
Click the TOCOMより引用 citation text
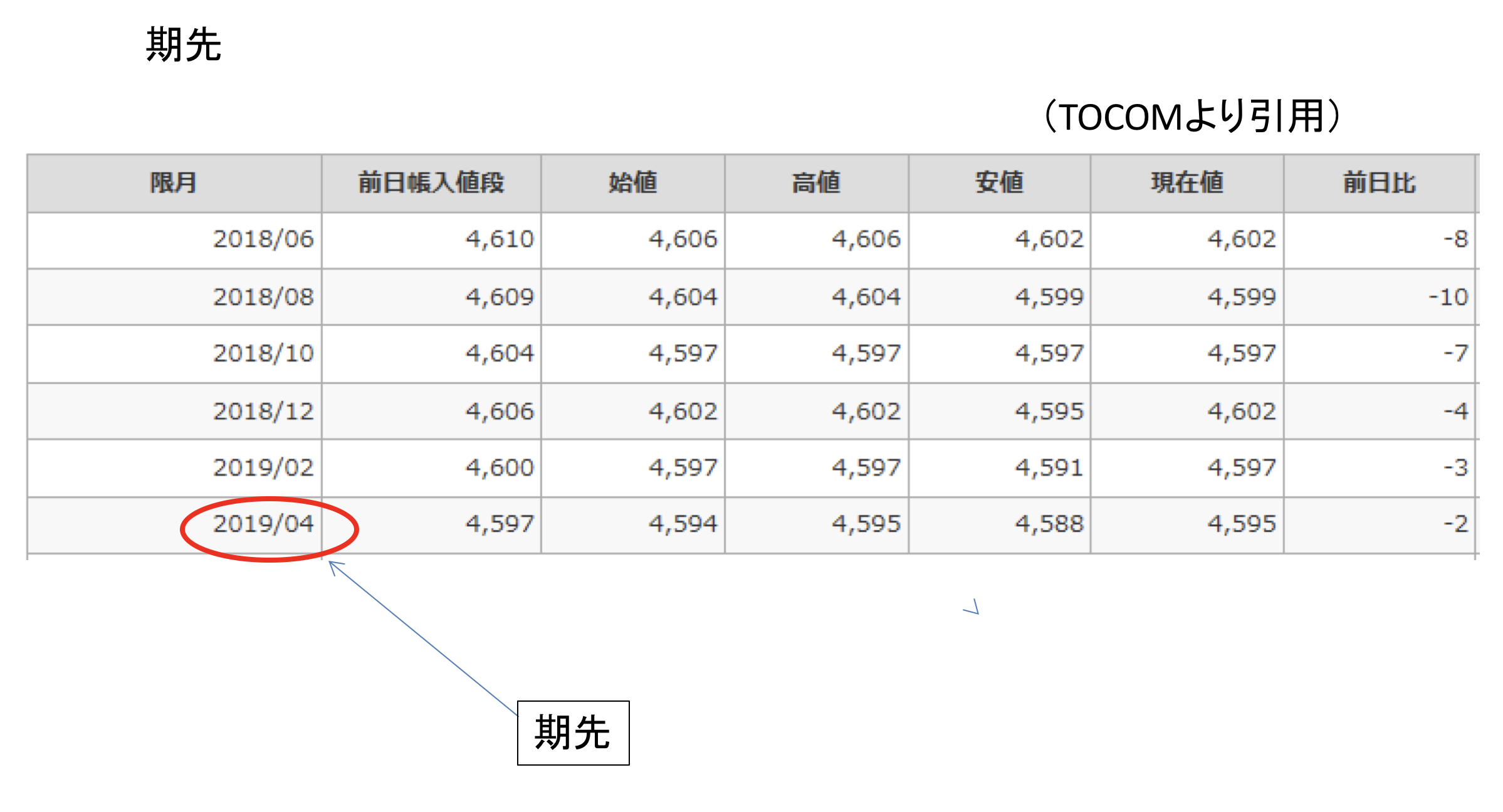pyautogui.click(x=1193, y=117)
